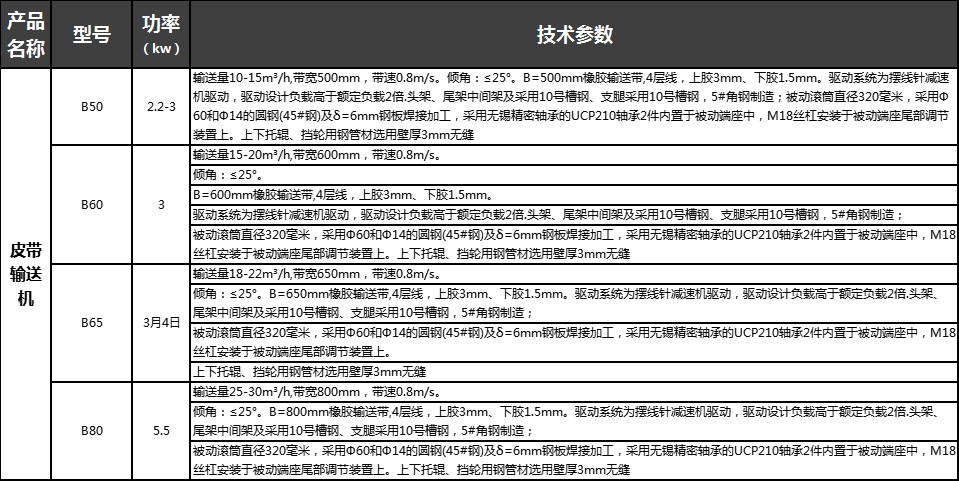Image resolution: width=959 pixels, height=481 pixels.
Task: Select the B65 model cell
Action: coord(92,322)
